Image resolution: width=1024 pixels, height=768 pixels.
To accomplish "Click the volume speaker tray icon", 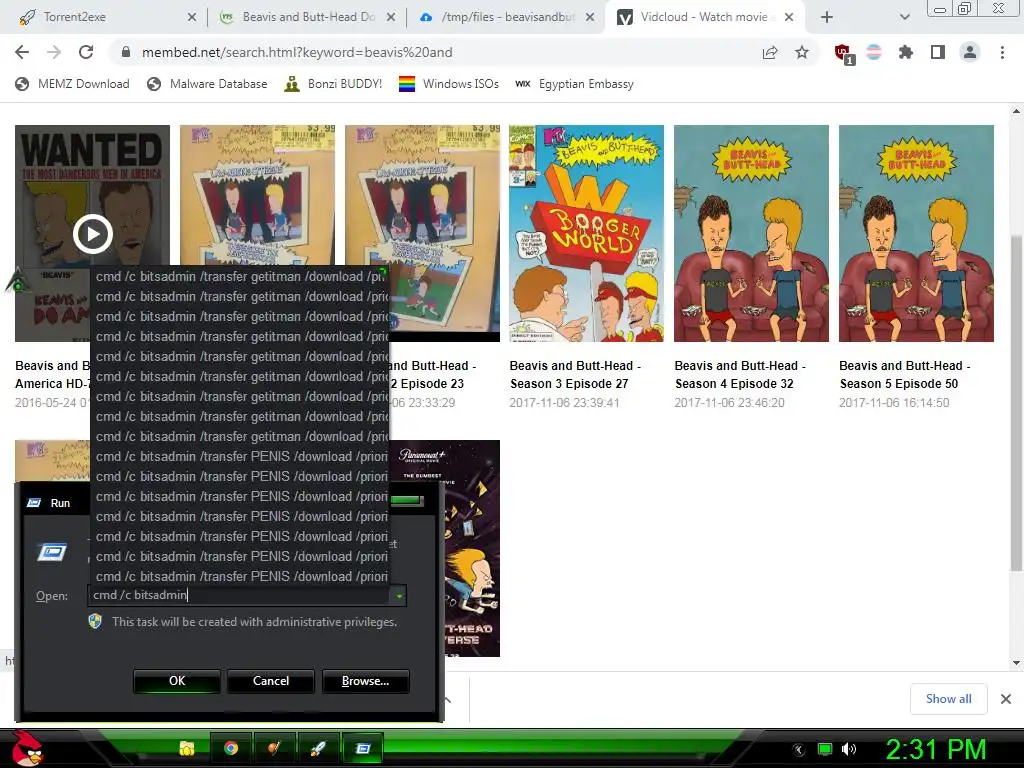I will (849, 749).
